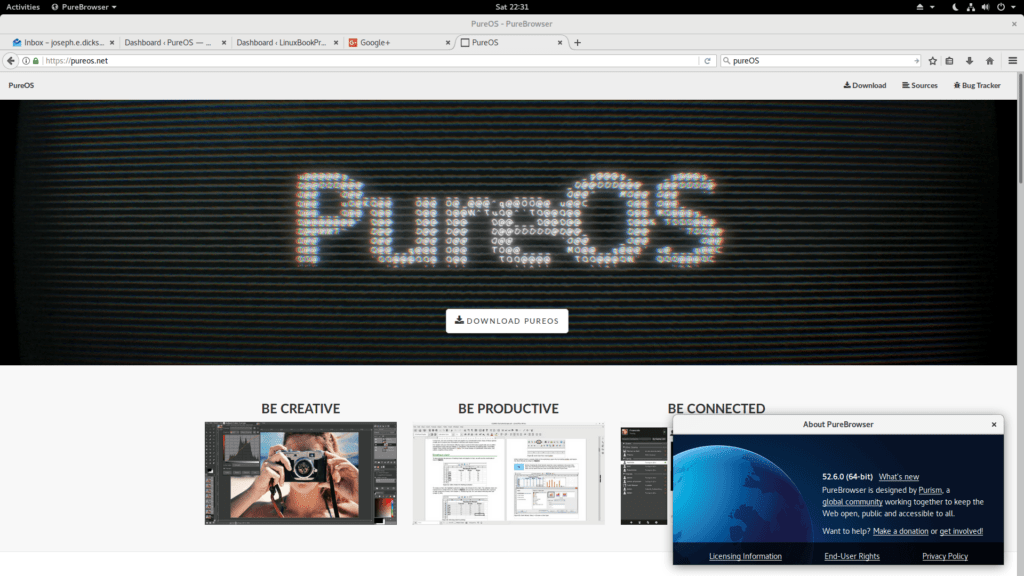Go to the home page icon
This screenshot has height=576, width=1024.
(x=990, y=61)
